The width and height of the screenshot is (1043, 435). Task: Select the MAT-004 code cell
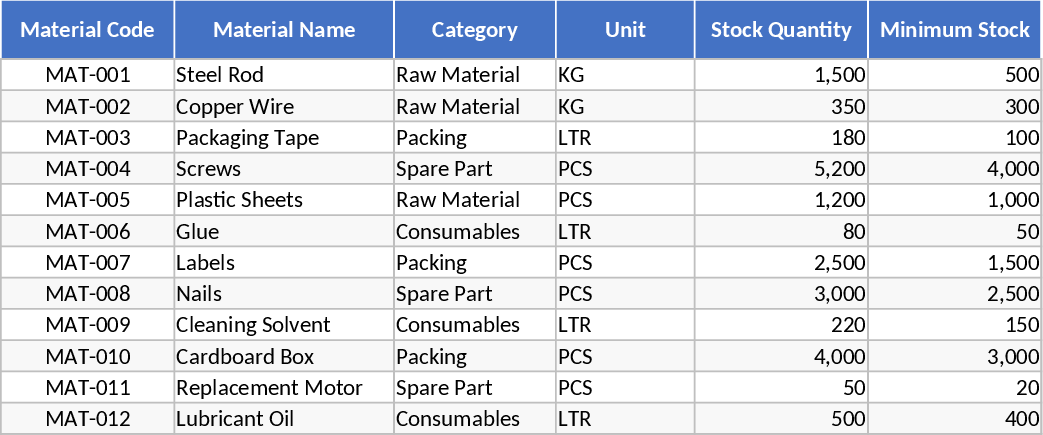88,169
